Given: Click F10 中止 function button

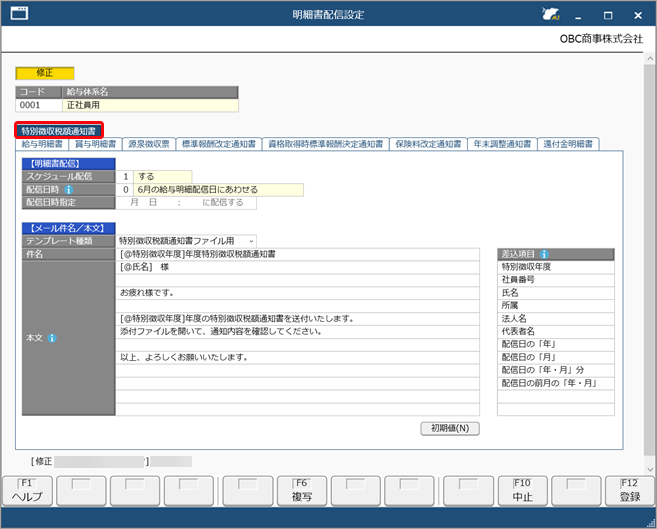Looking at the screenshot, I should 522,491.
